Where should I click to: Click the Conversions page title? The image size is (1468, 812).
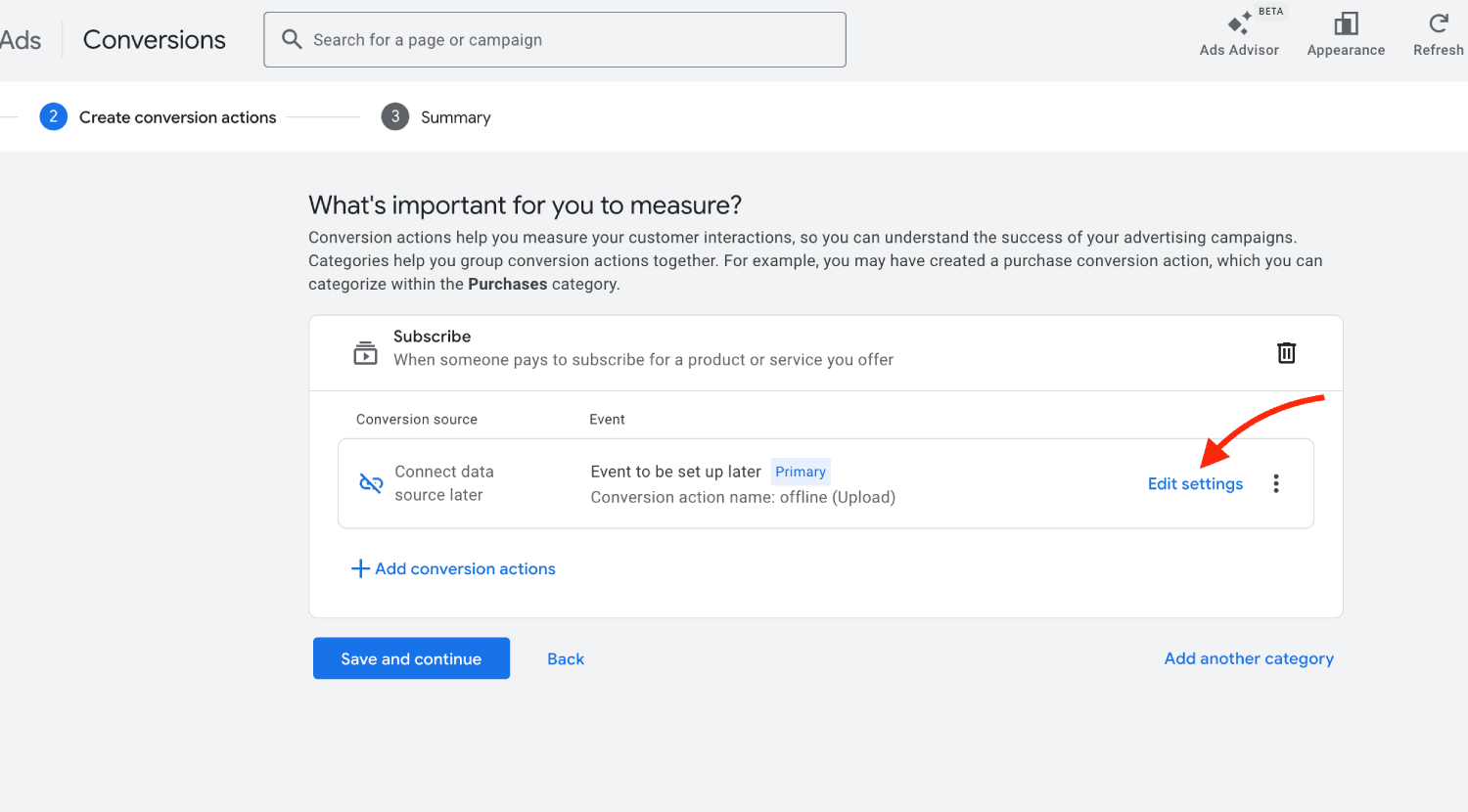(155, 39)
